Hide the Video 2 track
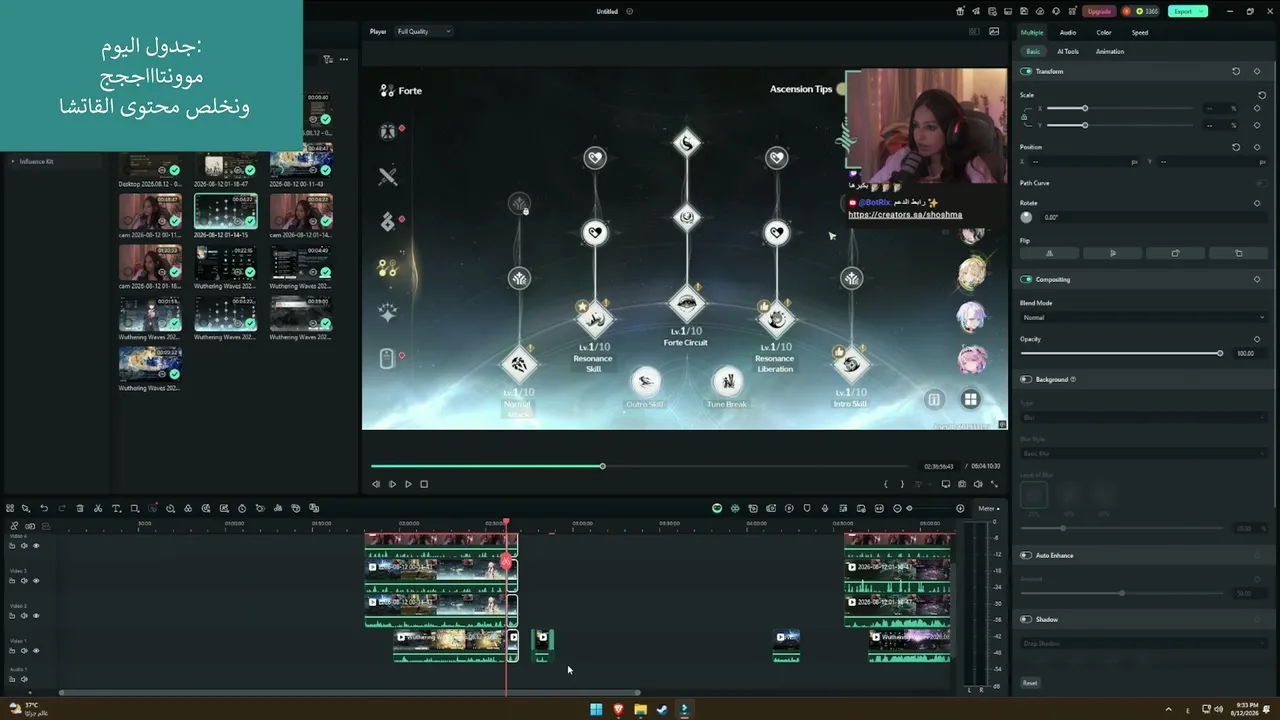The image size is (1280, 720). tap(37, 616)
